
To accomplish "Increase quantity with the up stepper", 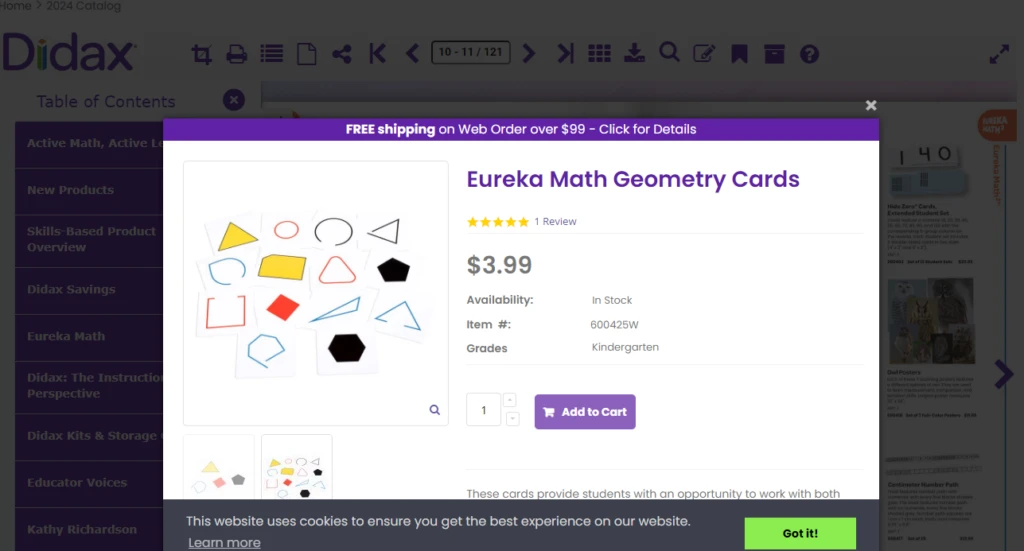I will (x=510, y=400).
